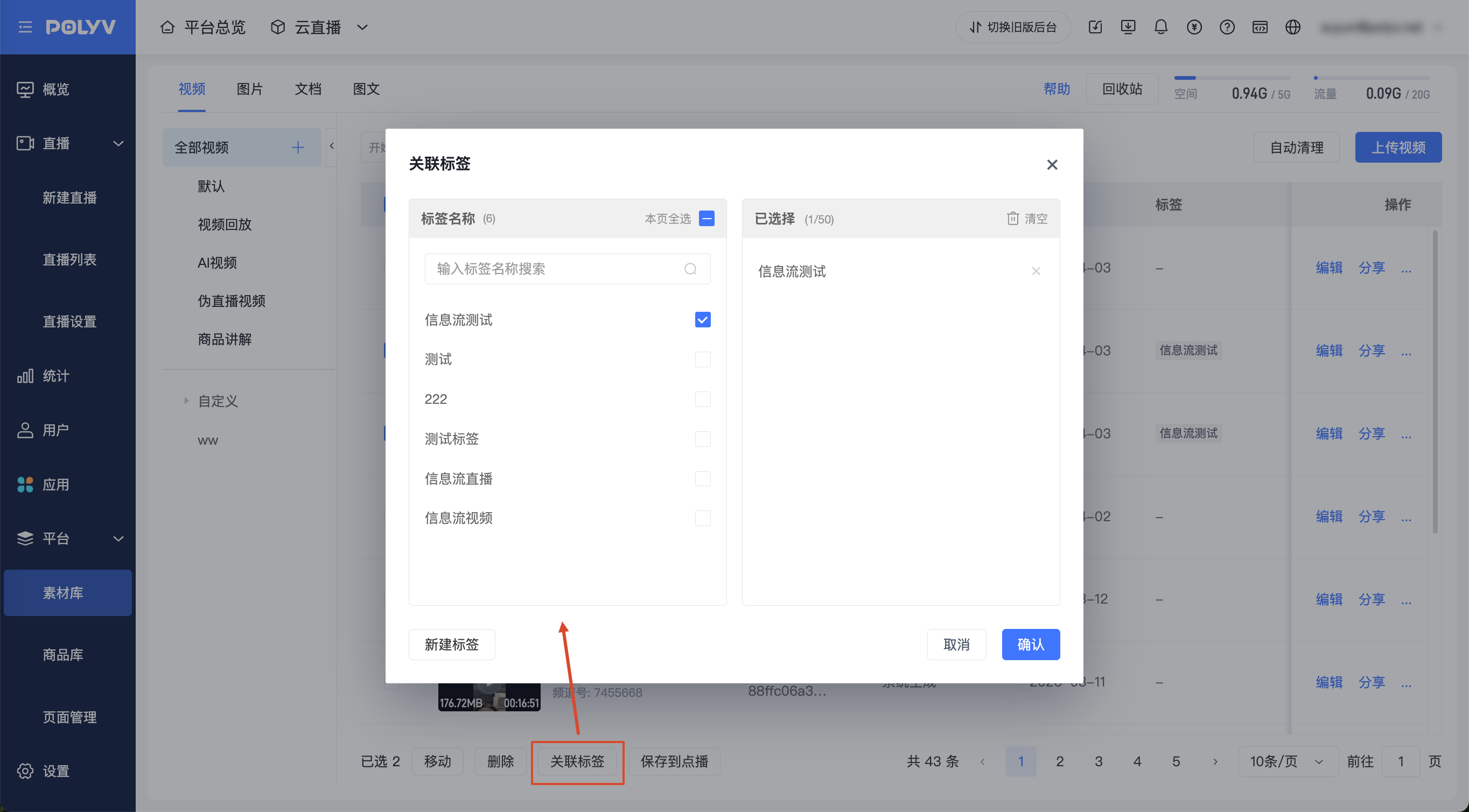
Task: Open the language globe icon
Action: 1293,27
